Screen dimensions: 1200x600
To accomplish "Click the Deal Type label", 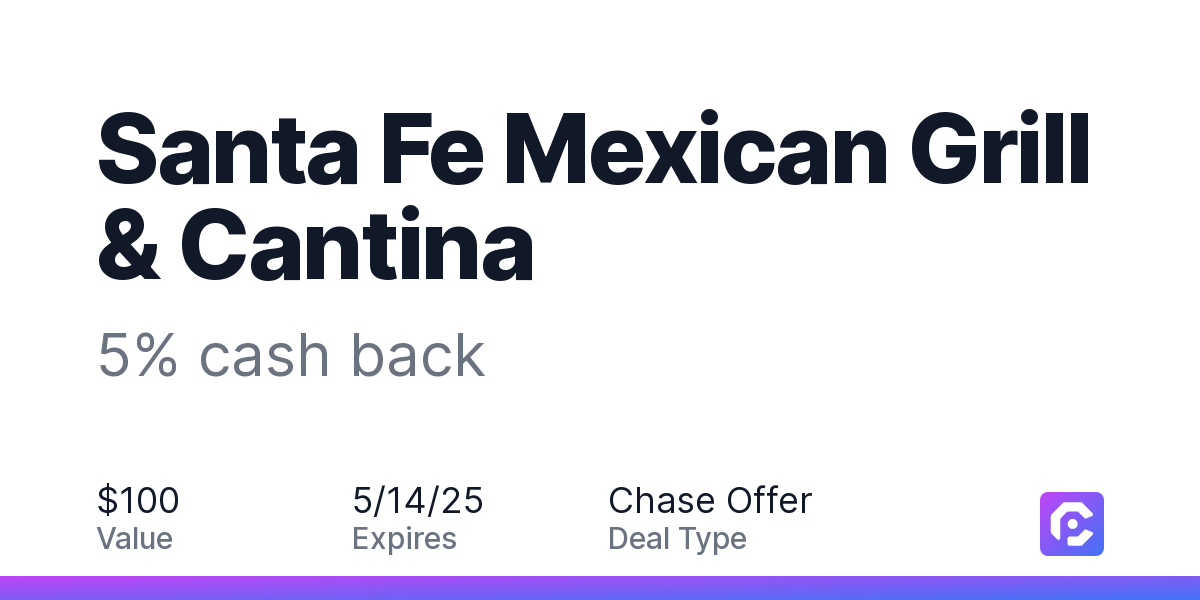I will tap(677, 539).
